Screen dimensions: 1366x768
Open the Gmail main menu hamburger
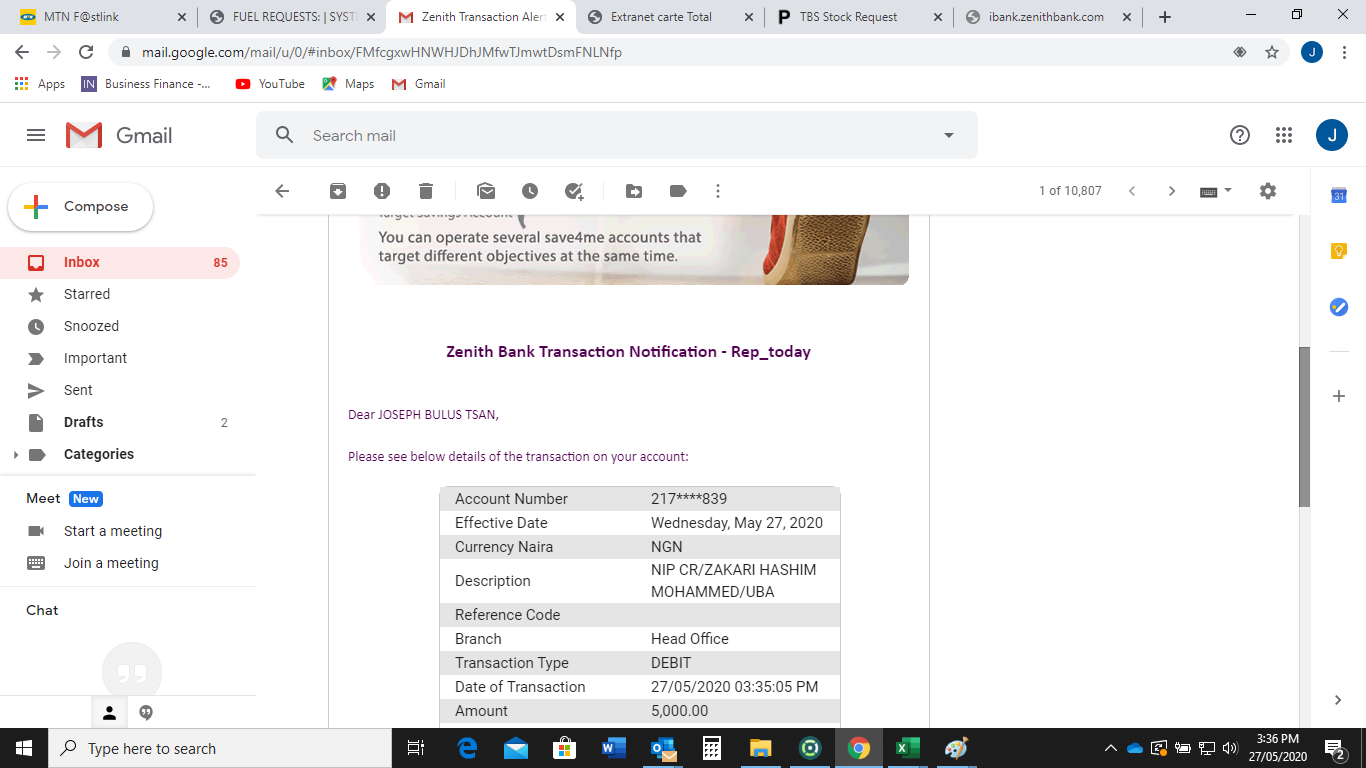(36, 135)
